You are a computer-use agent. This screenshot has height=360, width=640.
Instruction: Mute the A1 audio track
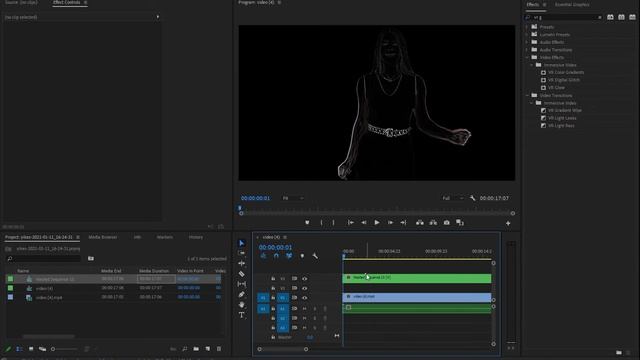(x=304, y=309)
